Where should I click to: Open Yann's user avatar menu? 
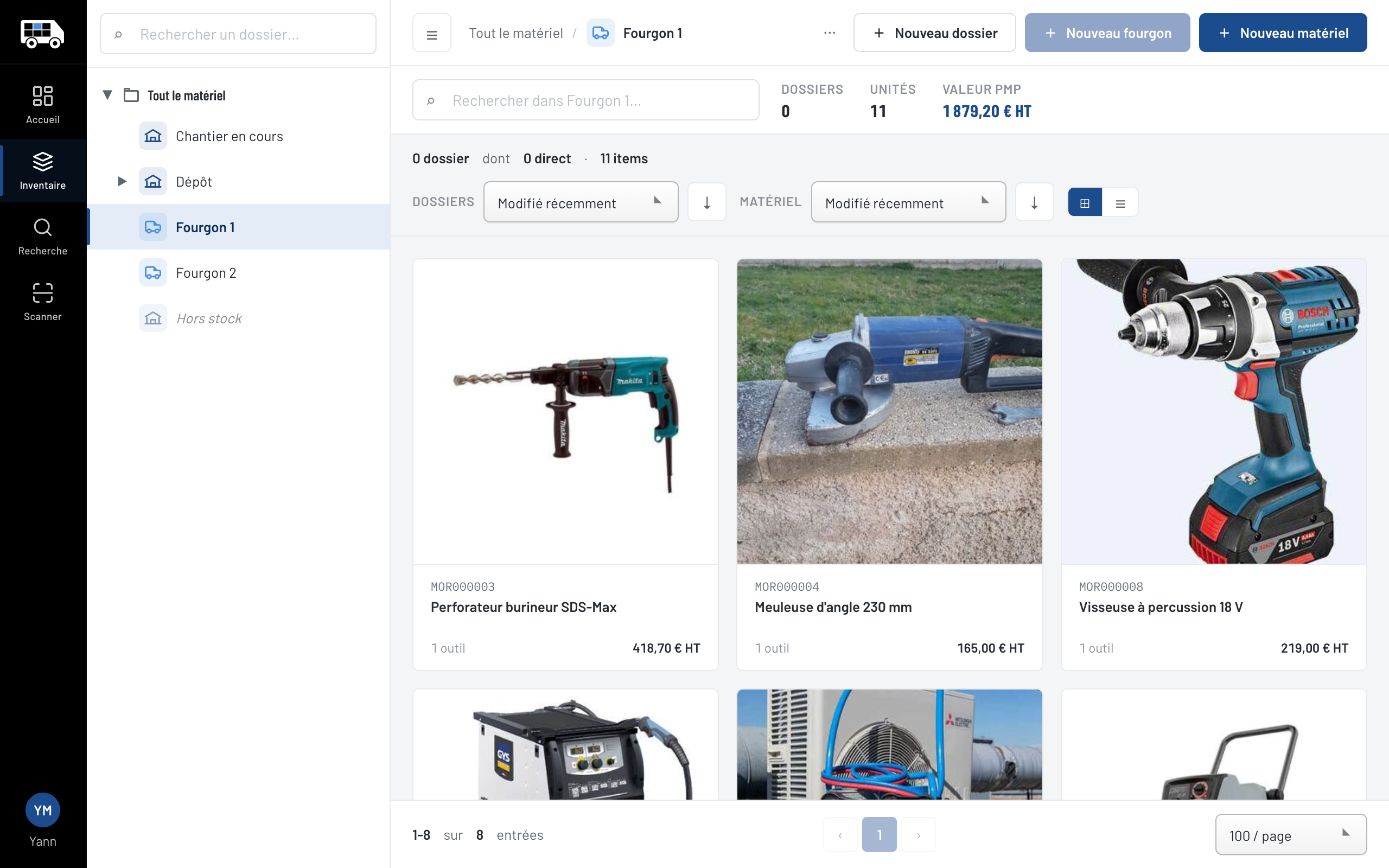tap(43, 810)
